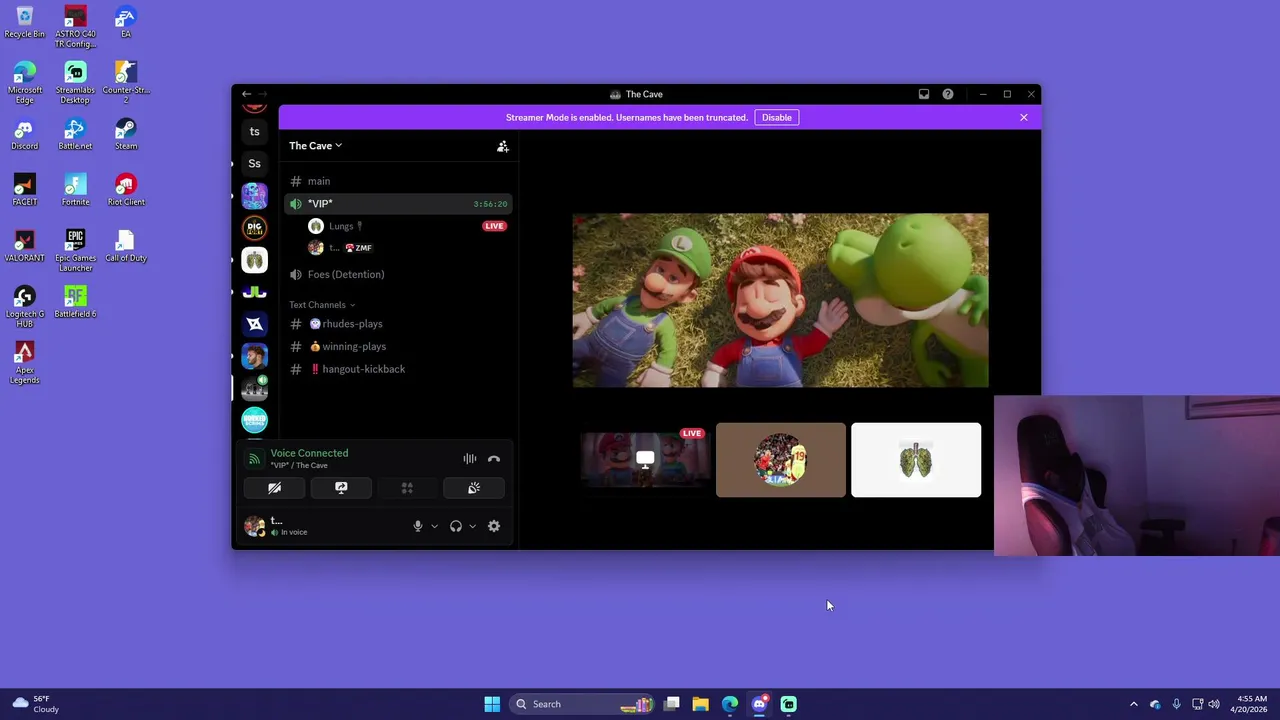Click the LIVE badge beside Lungs
The height and width of the screenshot is (720, 1280).
click(494, 226)
